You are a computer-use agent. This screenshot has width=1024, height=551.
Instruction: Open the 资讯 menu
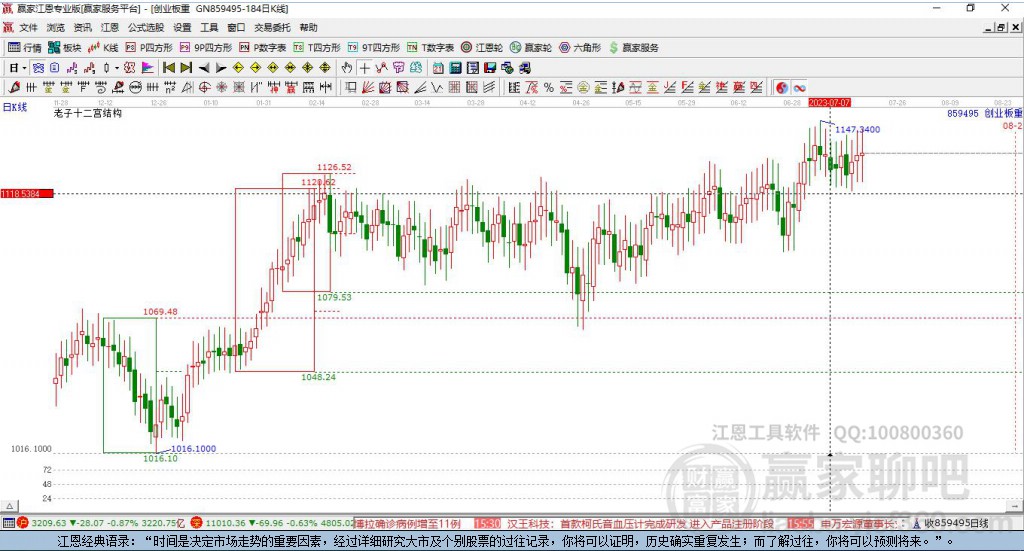pyautogui.click(x=82, y=27)
